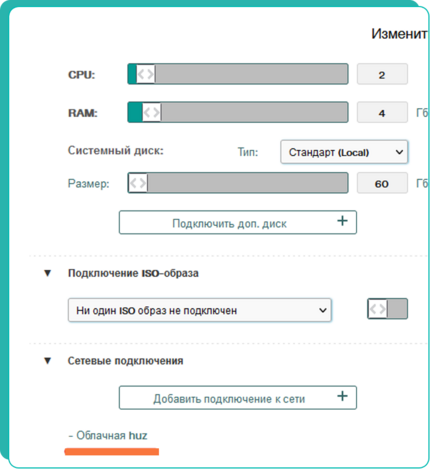Toggle the ISO image connection switch
Screen dimensions: 430x469
[x=387, y=309]
